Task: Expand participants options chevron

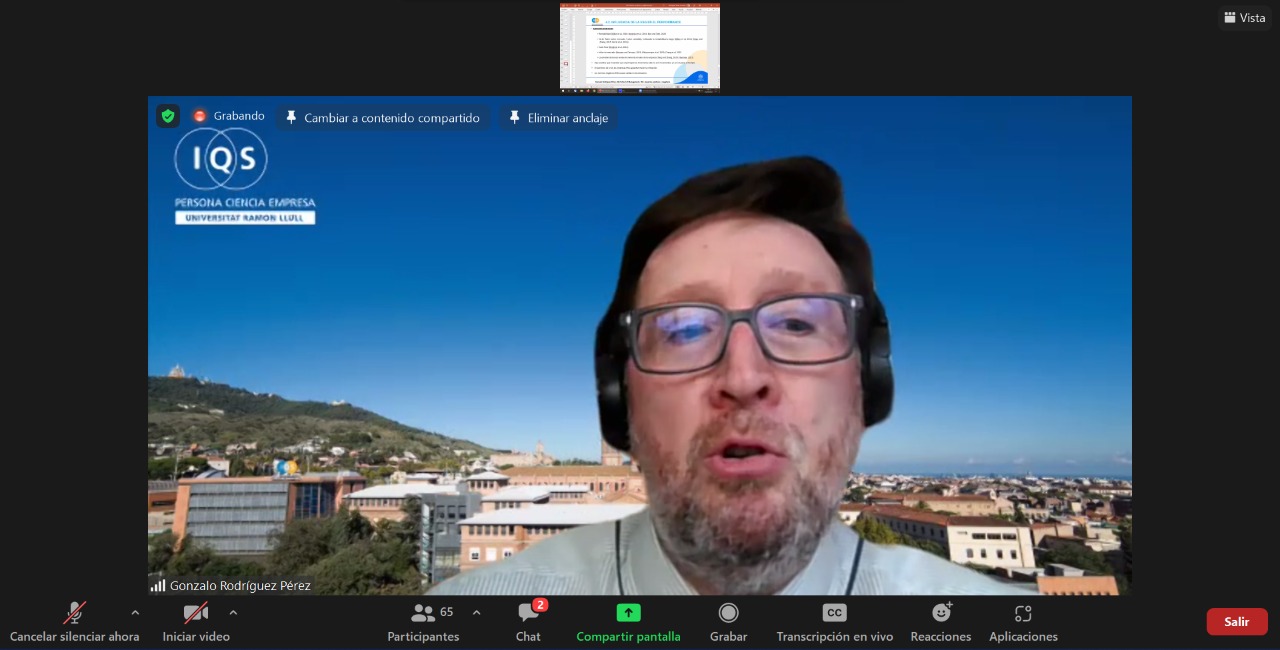Action: 476,613
